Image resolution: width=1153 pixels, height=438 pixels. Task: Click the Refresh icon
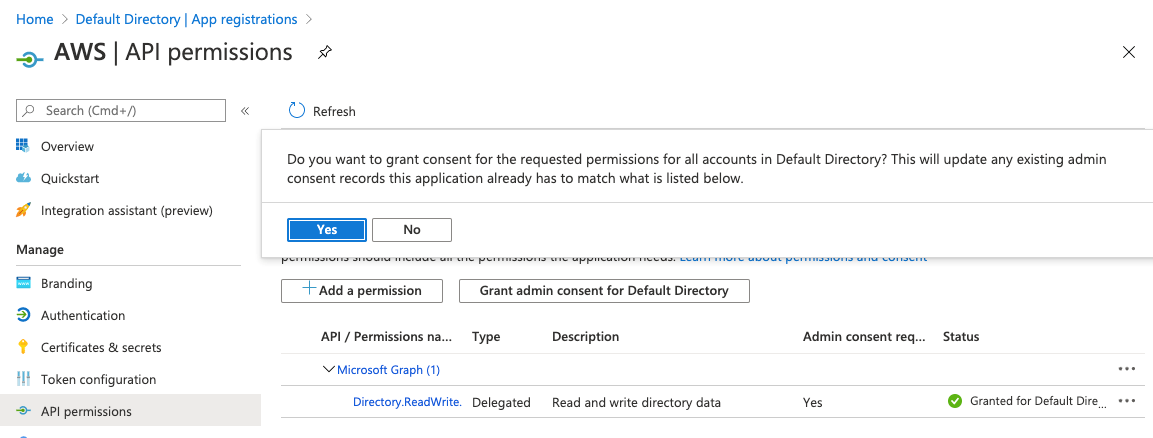click(x=297, y=111)
